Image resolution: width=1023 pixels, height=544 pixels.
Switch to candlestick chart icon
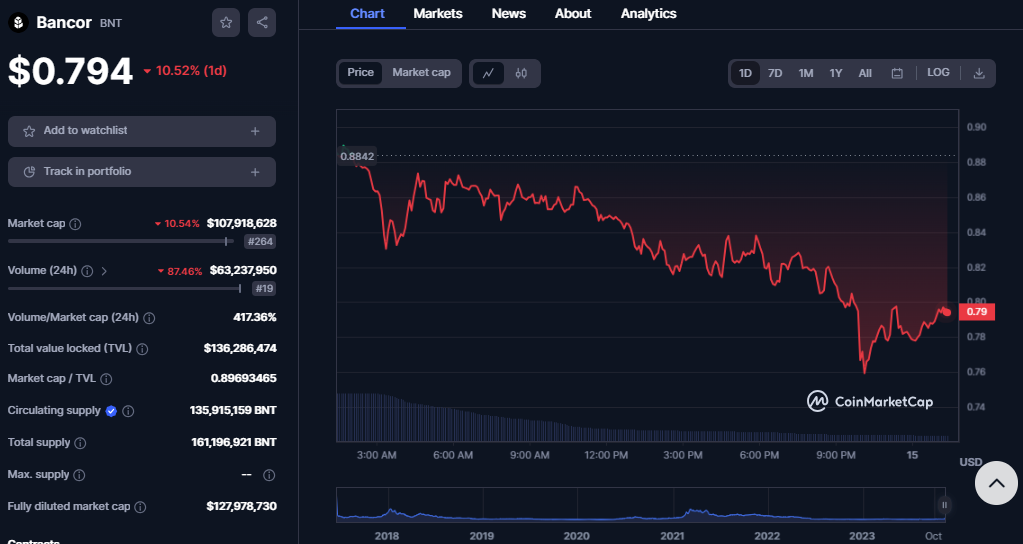click(x=521, y=73)
